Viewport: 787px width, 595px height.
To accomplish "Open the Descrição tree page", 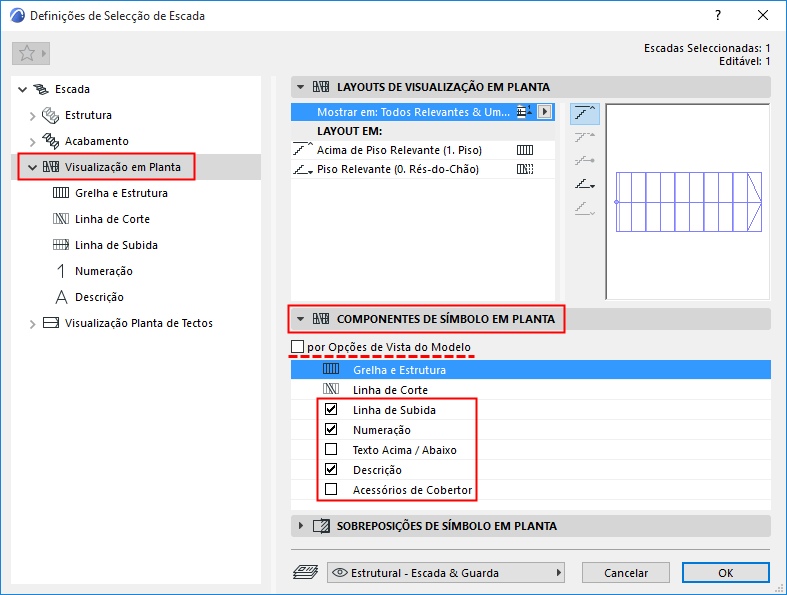I will (99, 297).
